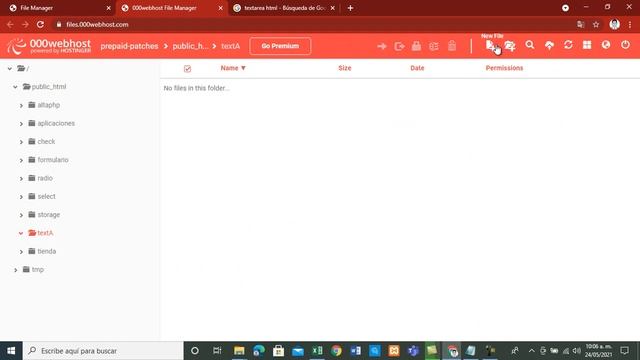Click public_h... breadcrumb link

click(x=191, y=46)
